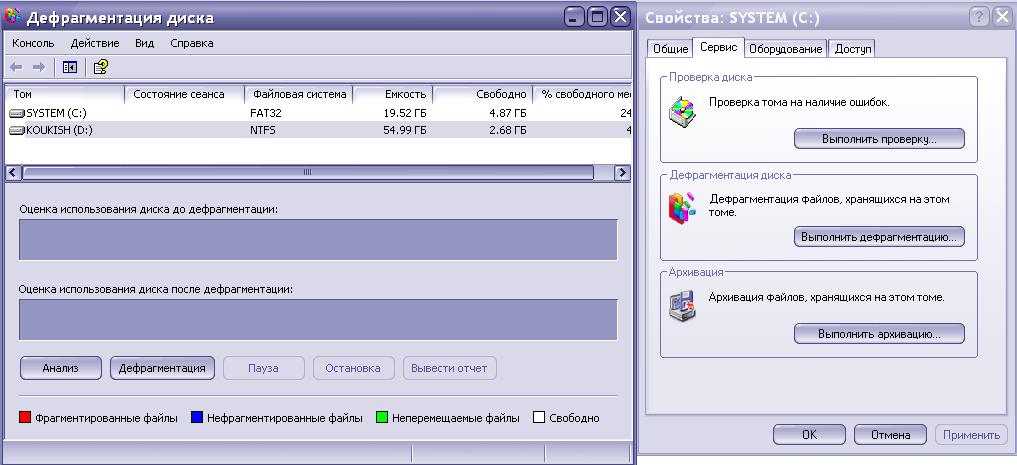Click the KOUKISH (D:) volume name text

[59, 130]
